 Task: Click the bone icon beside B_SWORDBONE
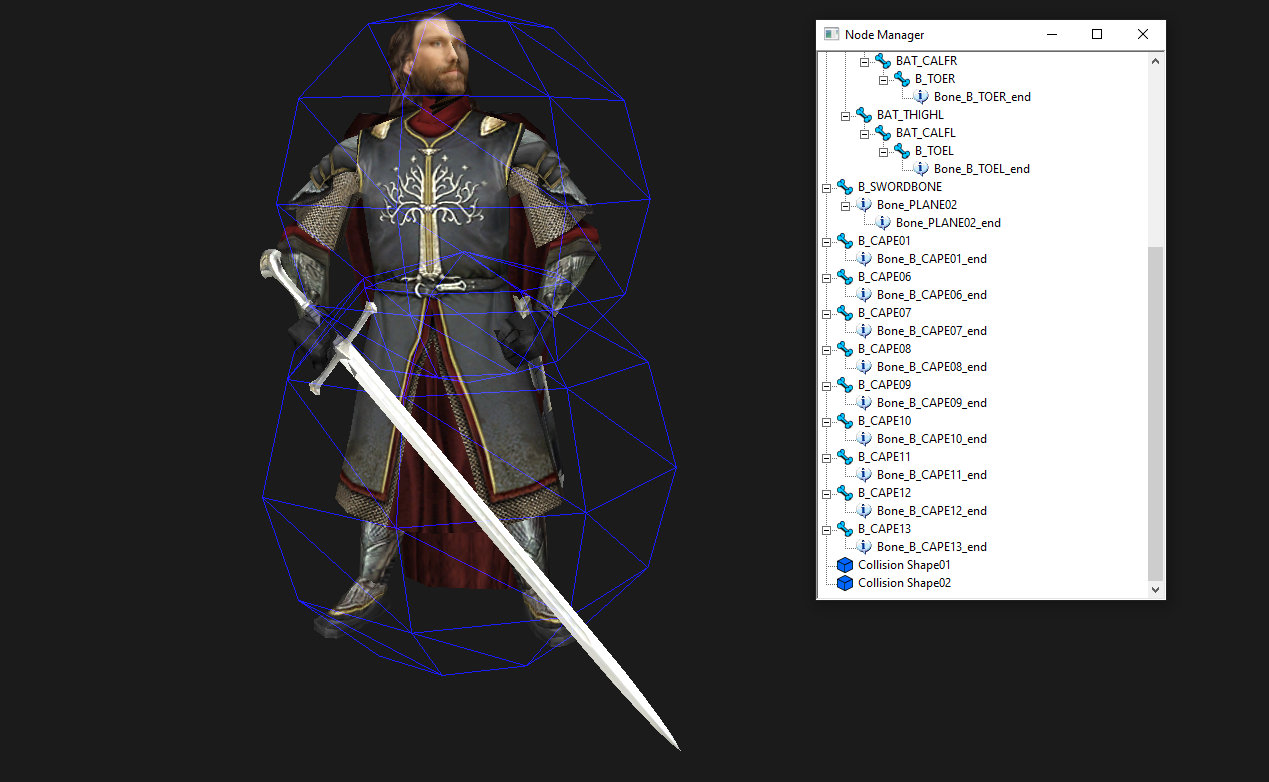[845, 187]
